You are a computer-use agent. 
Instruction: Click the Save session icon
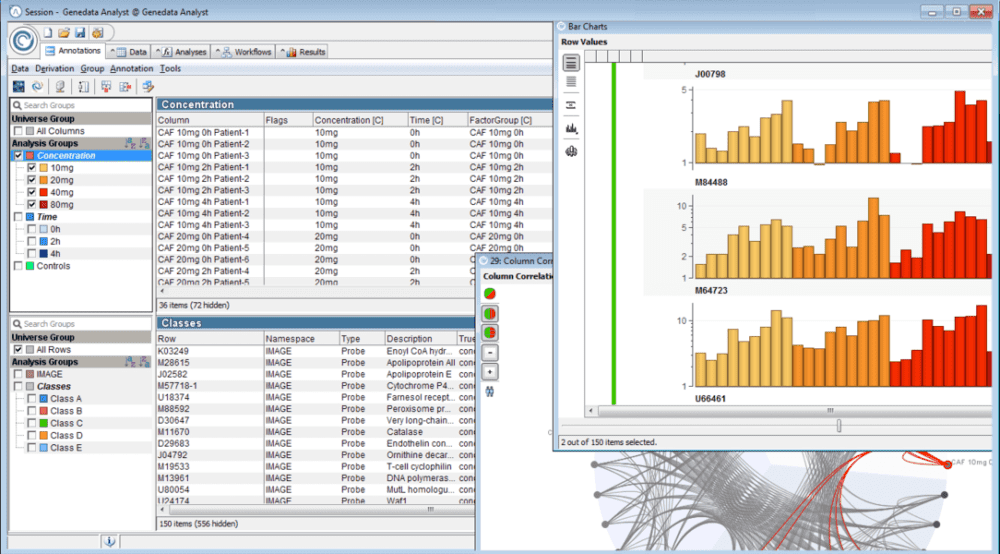pyautogui.click(x=78, y=33)
